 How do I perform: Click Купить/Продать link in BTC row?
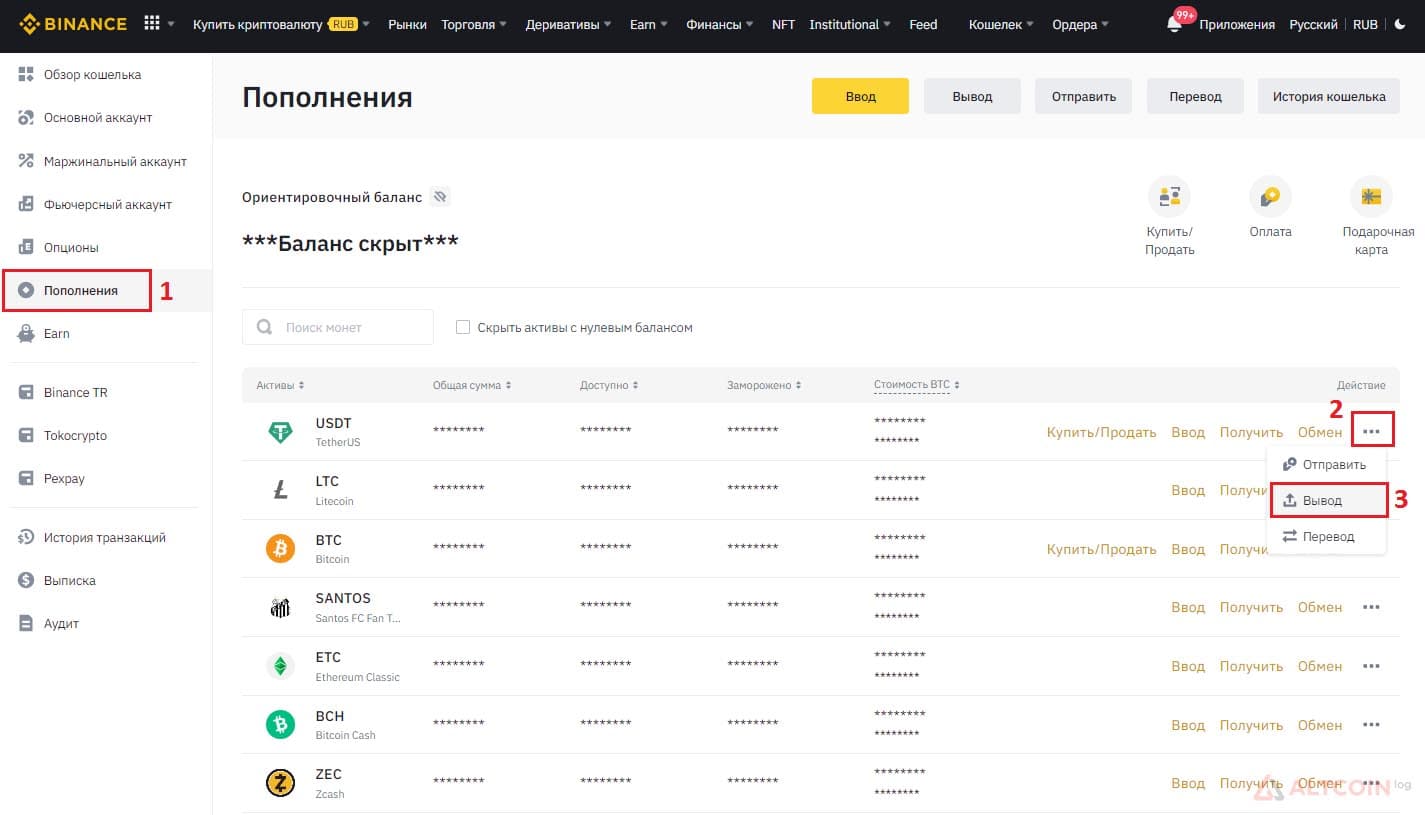click(x=1101, y=549)
